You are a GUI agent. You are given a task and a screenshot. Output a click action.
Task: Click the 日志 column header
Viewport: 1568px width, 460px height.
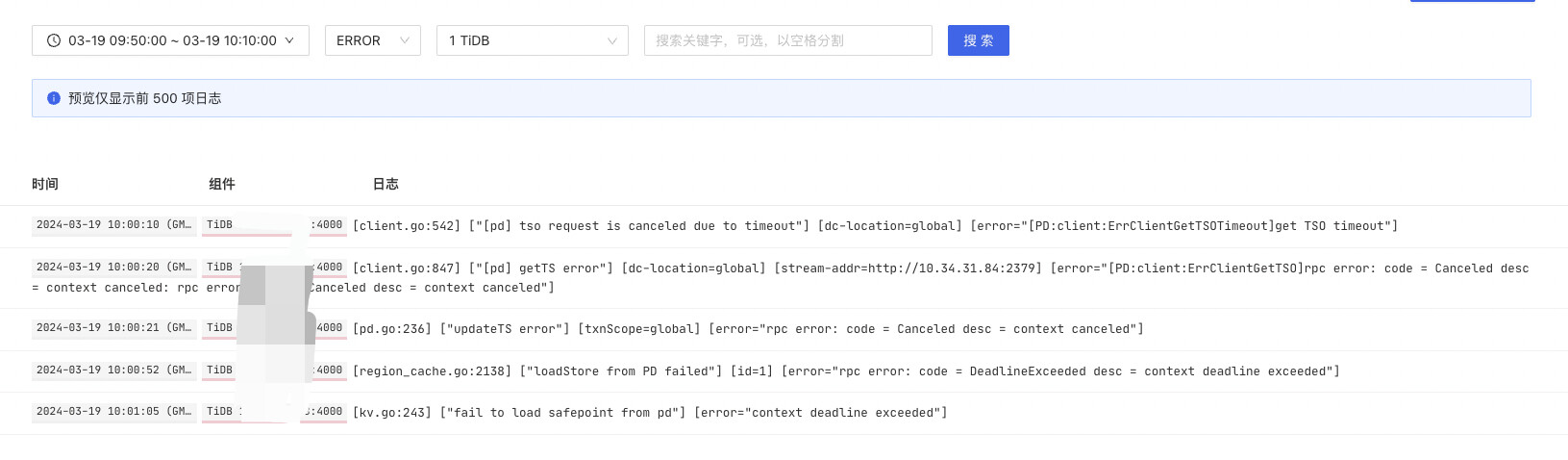(x=386, y=184)
